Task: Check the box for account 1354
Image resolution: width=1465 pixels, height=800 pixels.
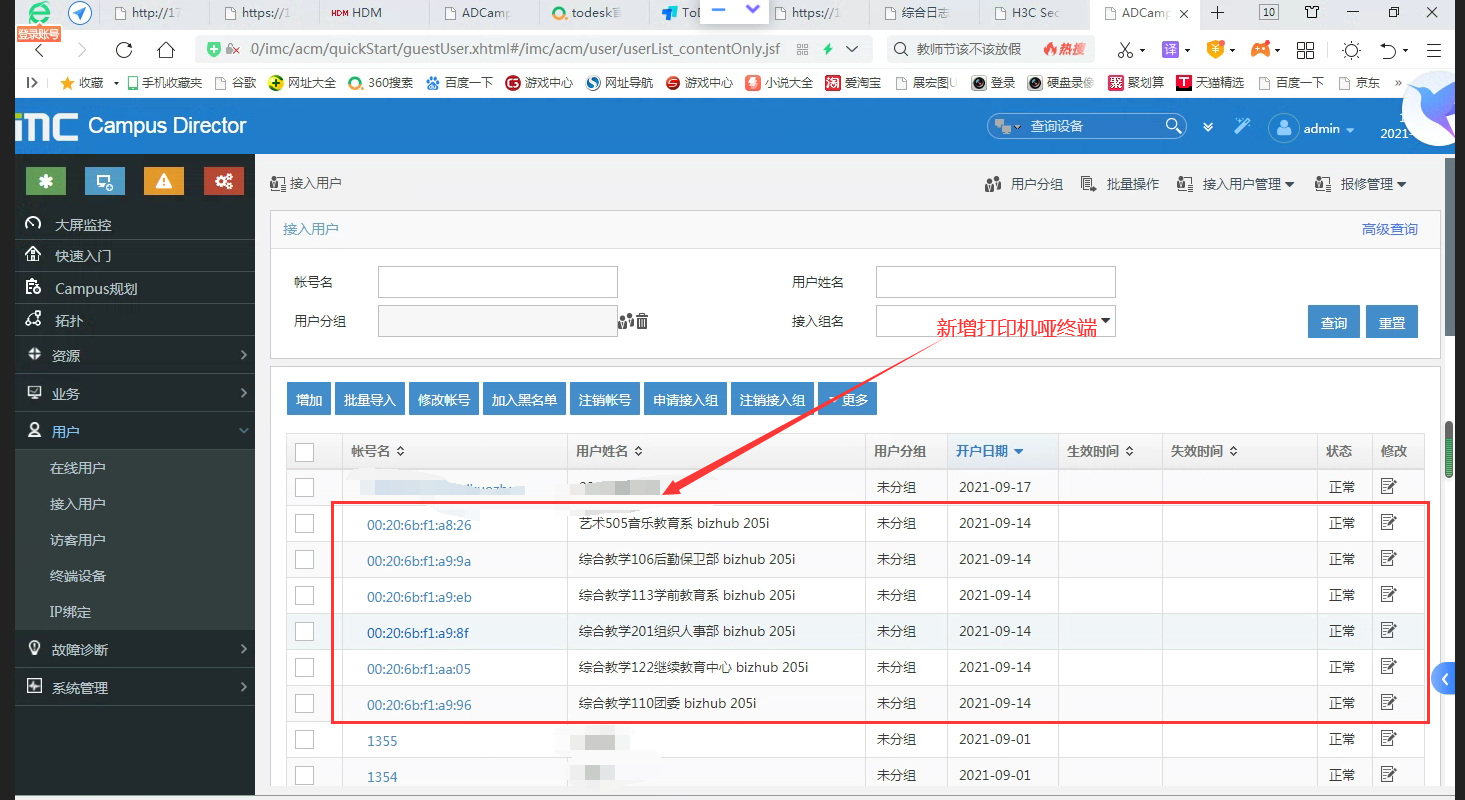Action: pos(305,775)
